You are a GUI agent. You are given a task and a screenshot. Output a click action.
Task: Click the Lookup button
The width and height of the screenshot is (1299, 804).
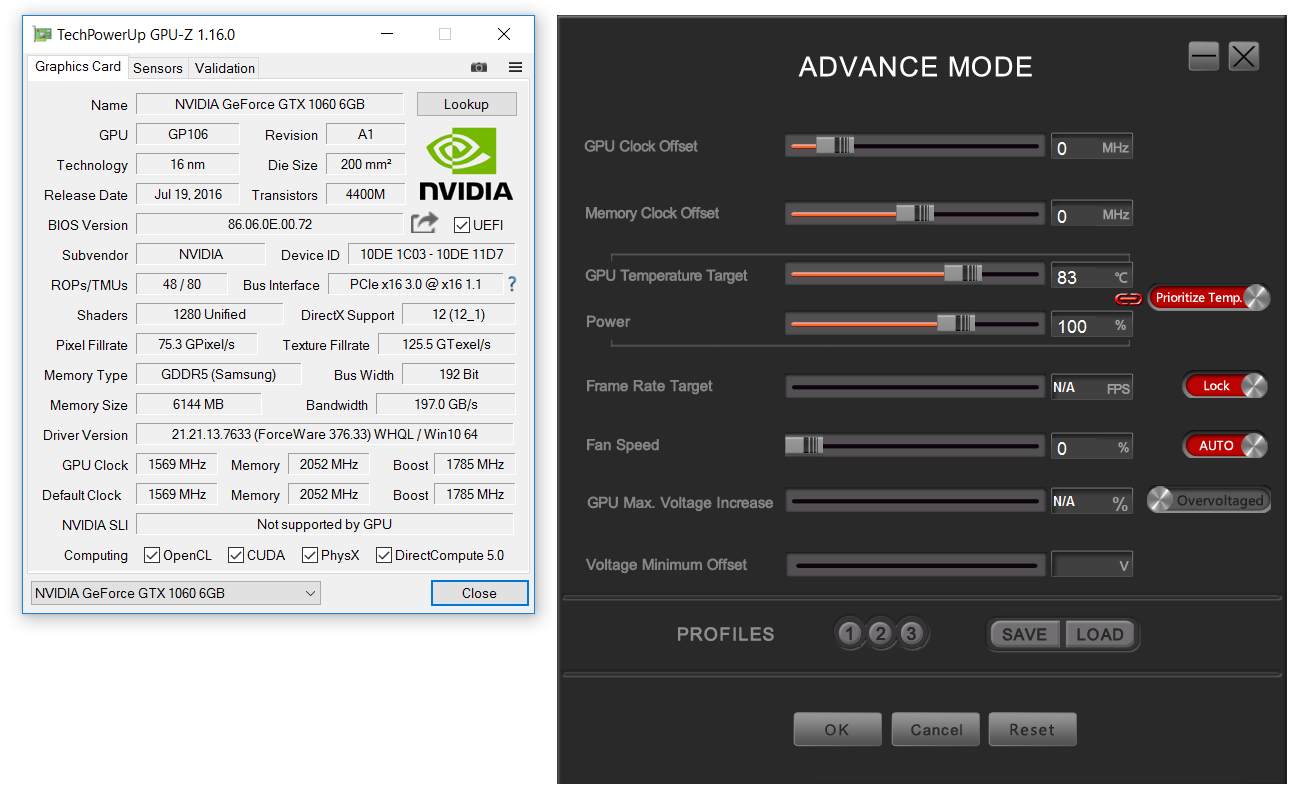click(x=466, y=104)
